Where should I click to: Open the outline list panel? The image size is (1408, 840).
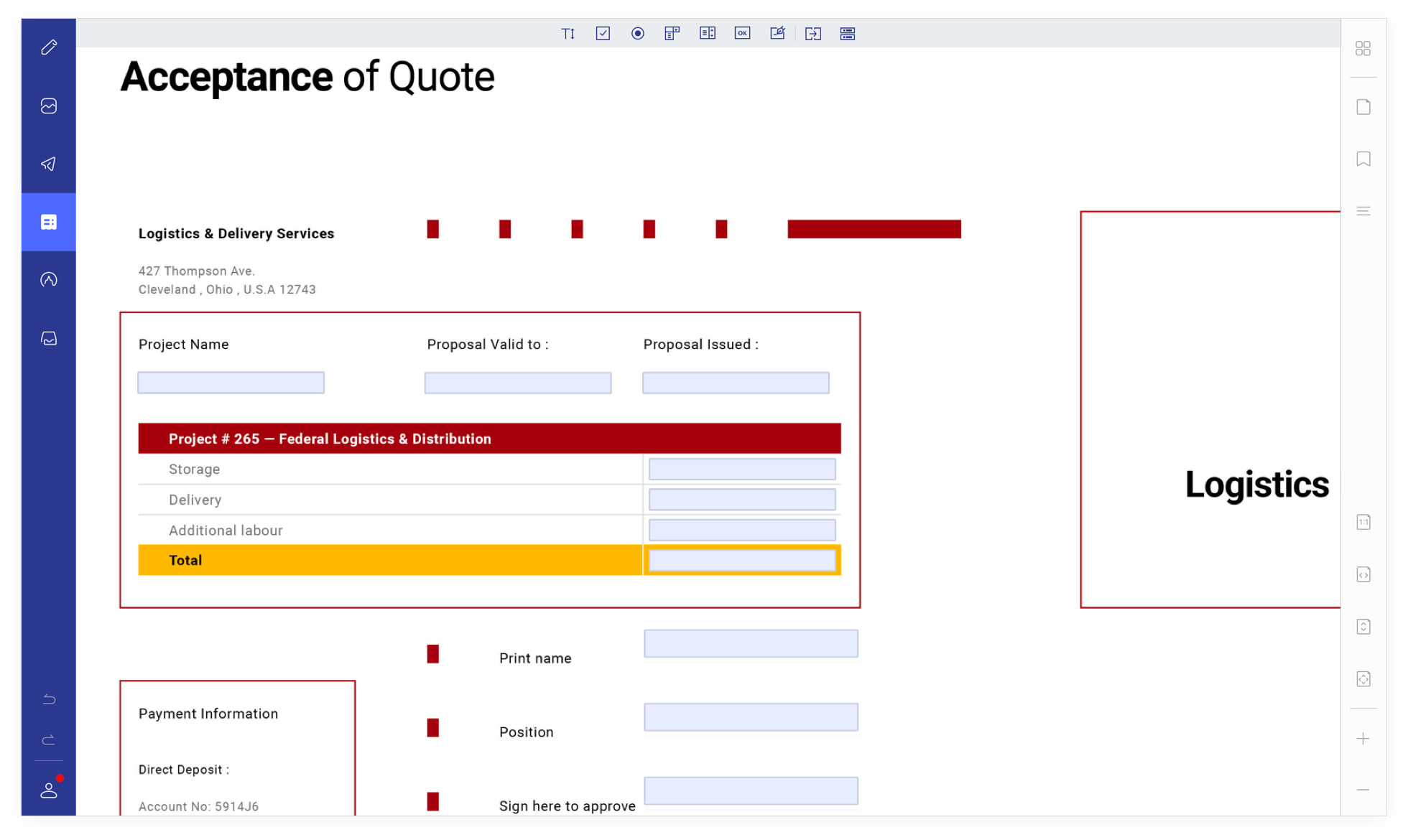tap(1363, 211)
